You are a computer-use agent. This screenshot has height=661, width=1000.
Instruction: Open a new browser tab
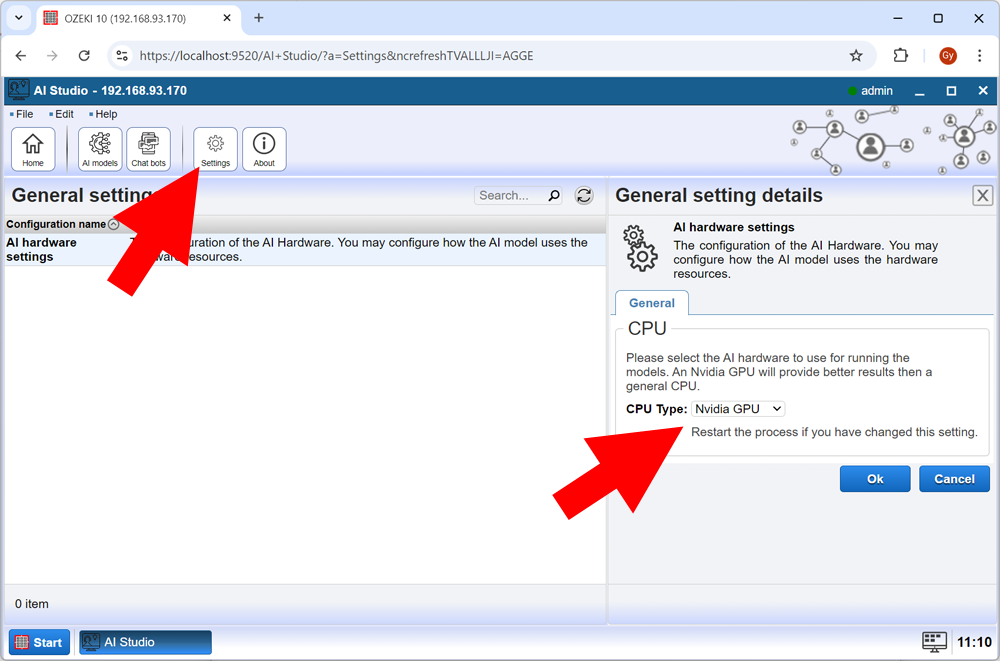pyautogui.click(x=259, y=18)
